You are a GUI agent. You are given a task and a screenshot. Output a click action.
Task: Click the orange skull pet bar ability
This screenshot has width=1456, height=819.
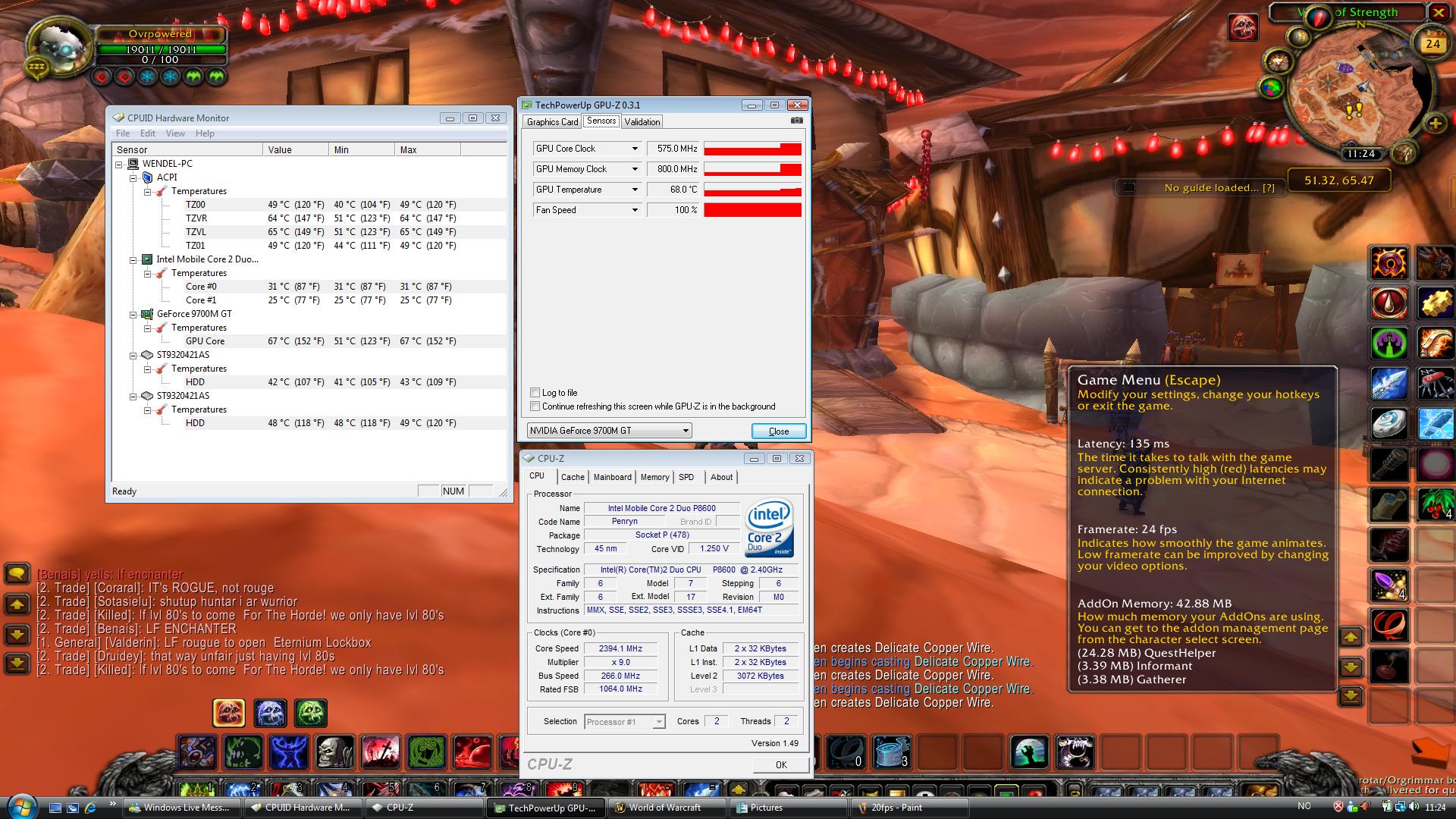click(x=229, y=713)
